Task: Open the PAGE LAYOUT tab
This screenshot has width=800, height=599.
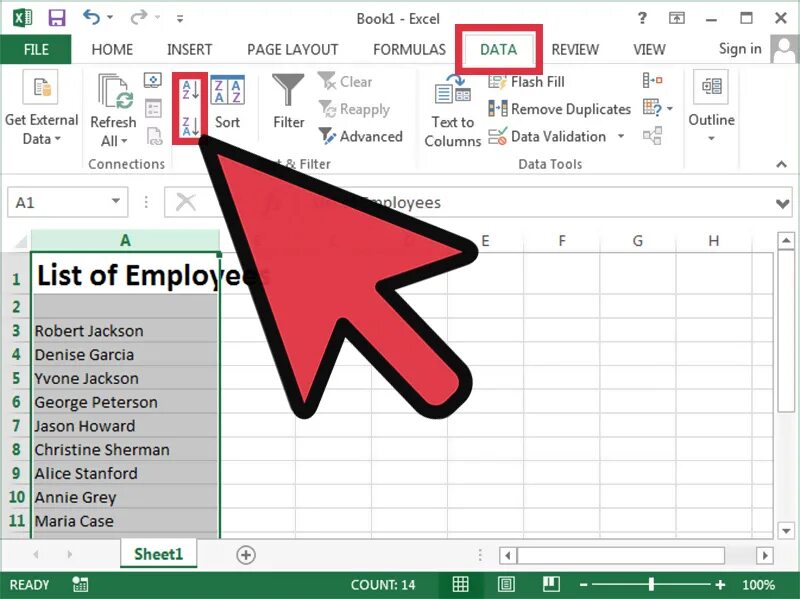Action: click(x=292, y=49)
